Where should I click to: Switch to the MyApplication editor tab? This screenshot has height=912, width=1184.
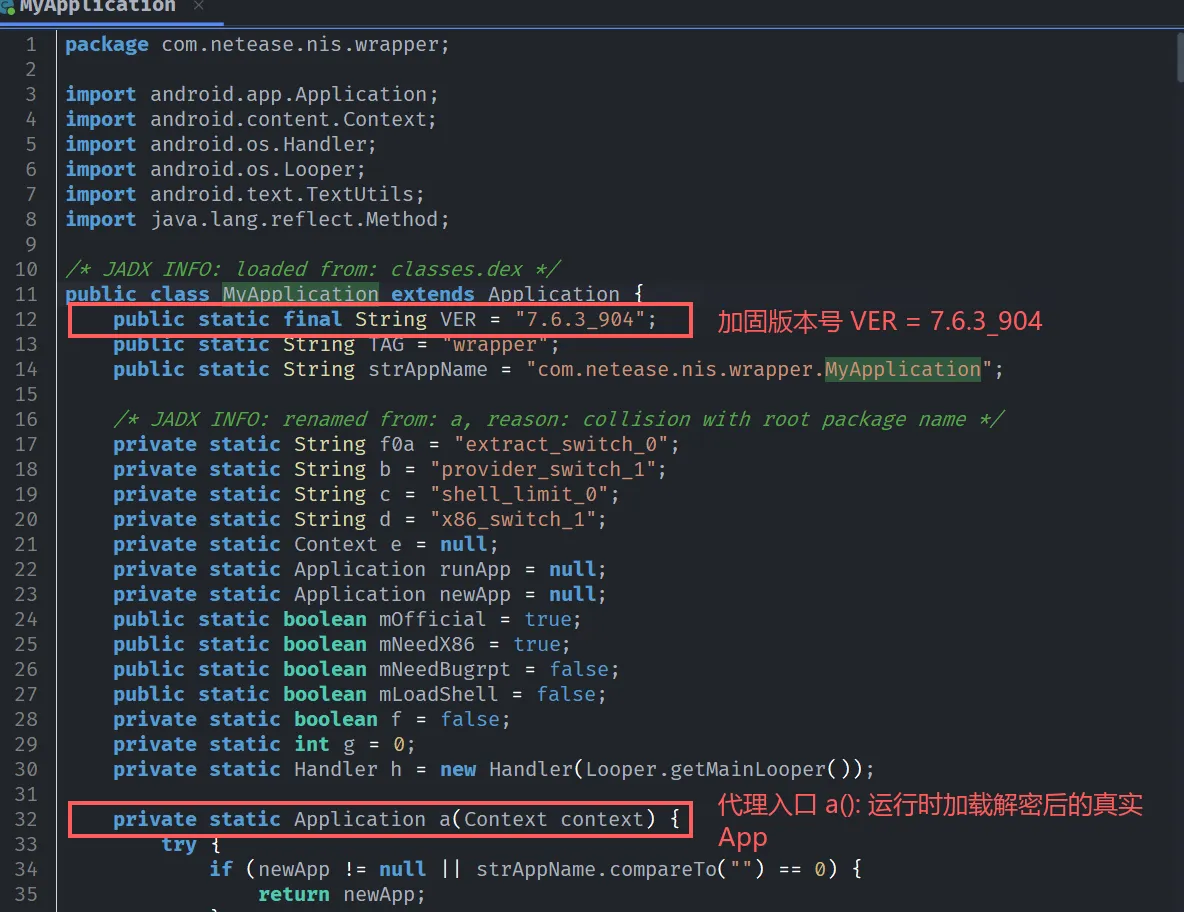(97, 7)
